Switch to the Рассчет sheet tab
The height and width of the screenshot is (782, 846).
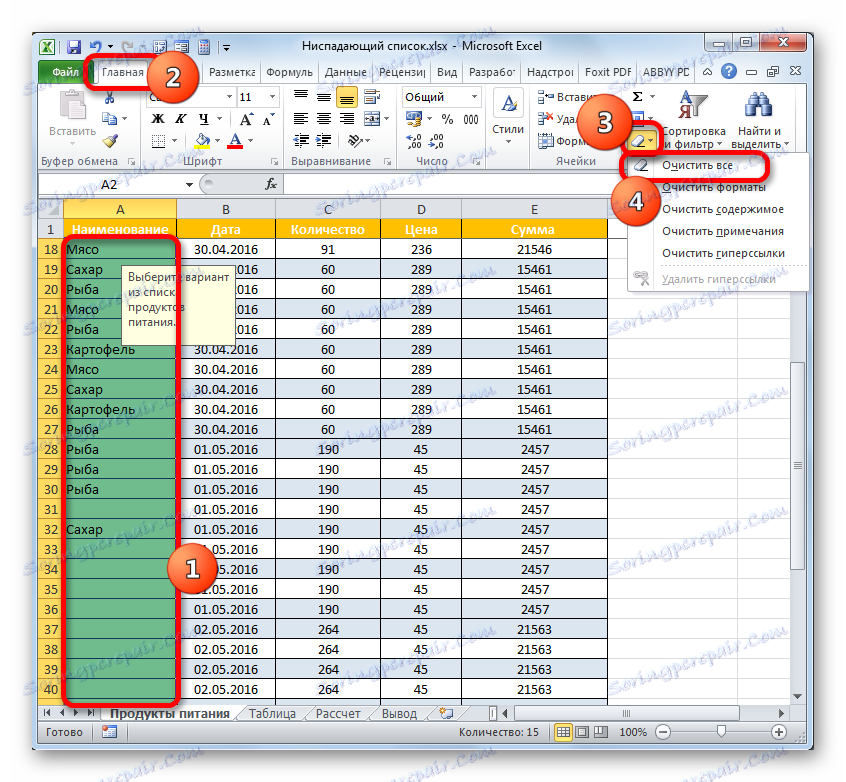click(338, 713)
